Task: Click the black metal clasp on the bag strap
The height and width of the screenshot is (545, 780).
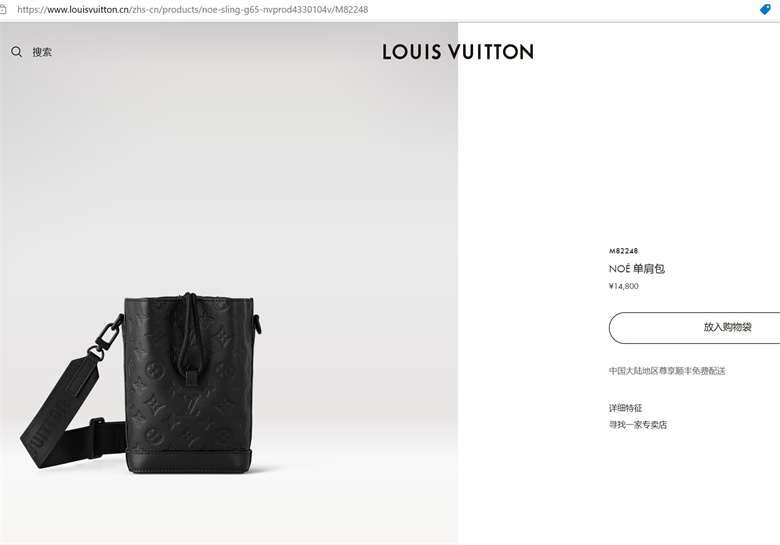Action: pyautogui.click(x=106, y=337)
